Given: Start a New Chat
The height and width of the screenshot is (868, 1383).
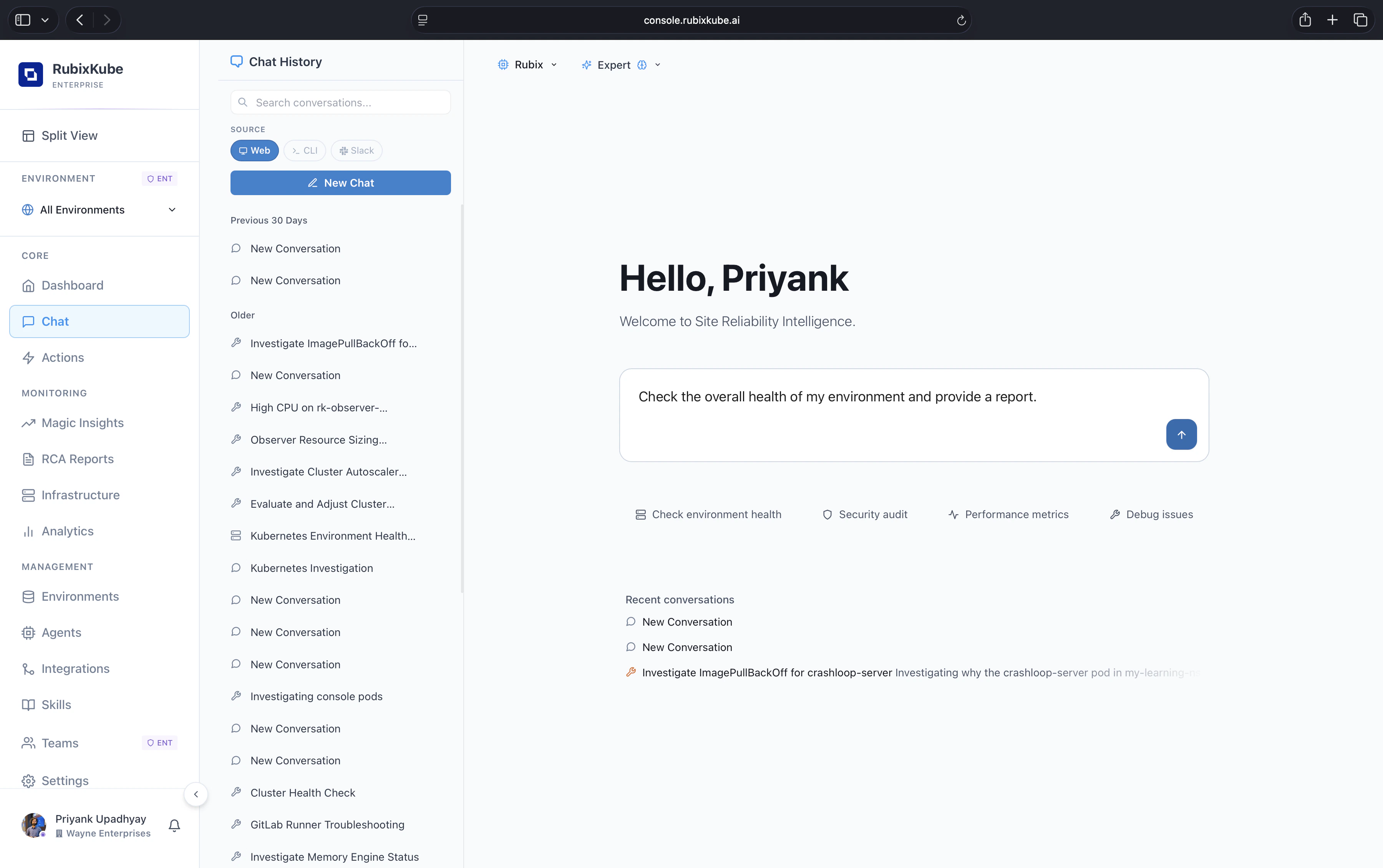Looking at the screenshot, I should click(340, 182).
